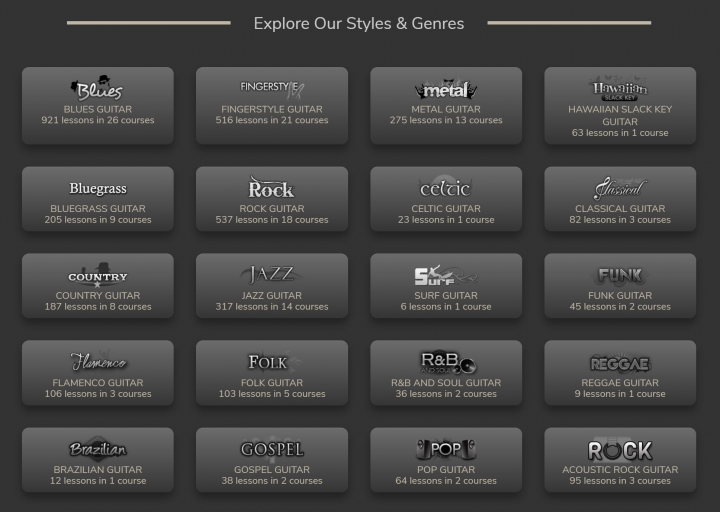Screen dimensions: 720x512
Task: Click '12 lessons in 1 course' text
Action: pyautogui.click(x=98, y=481)
